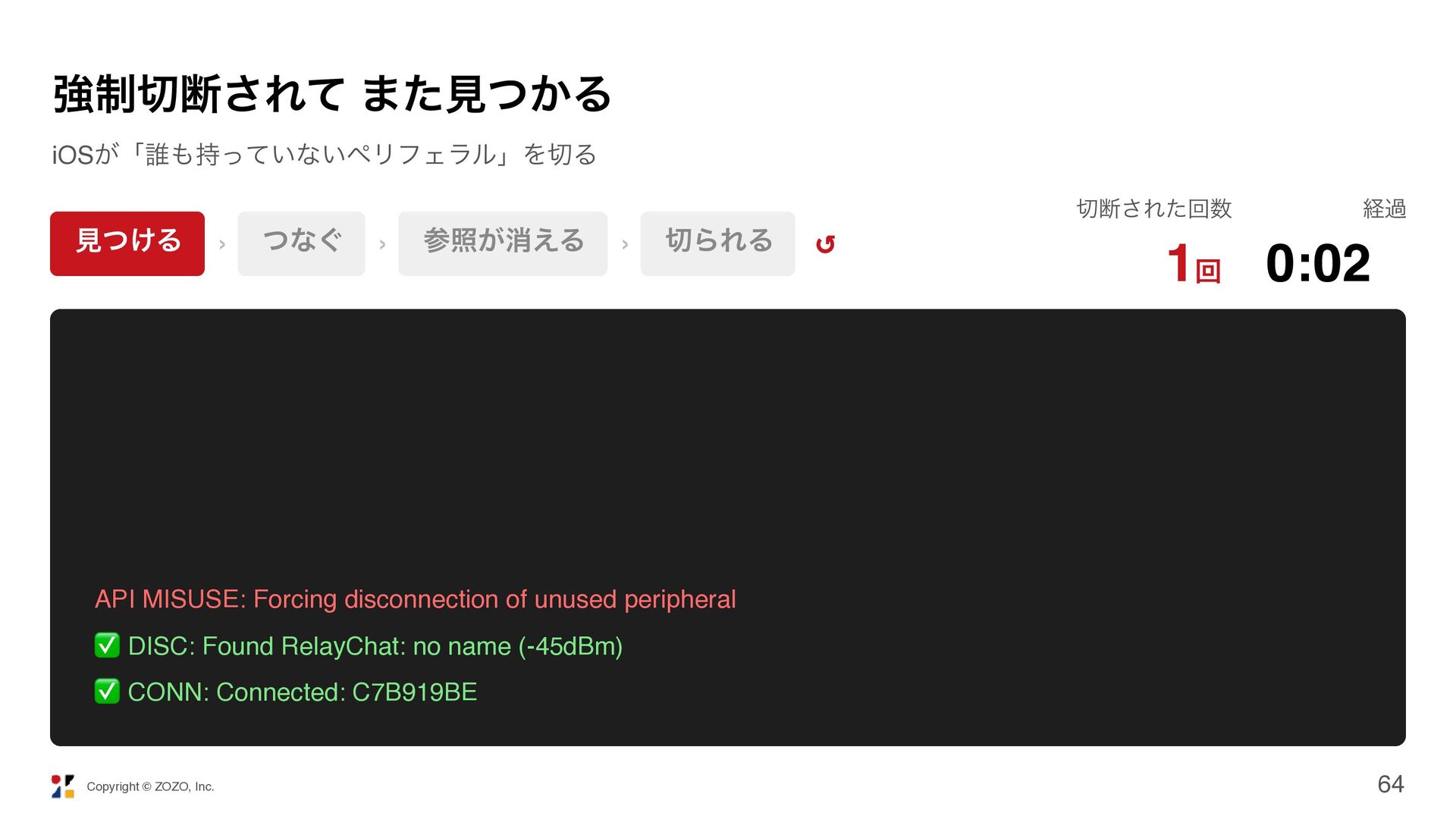This screenshot has height=819, width=1456.
Task: Click the 切断された回数 label
Action: click(x=1154, y=209)
